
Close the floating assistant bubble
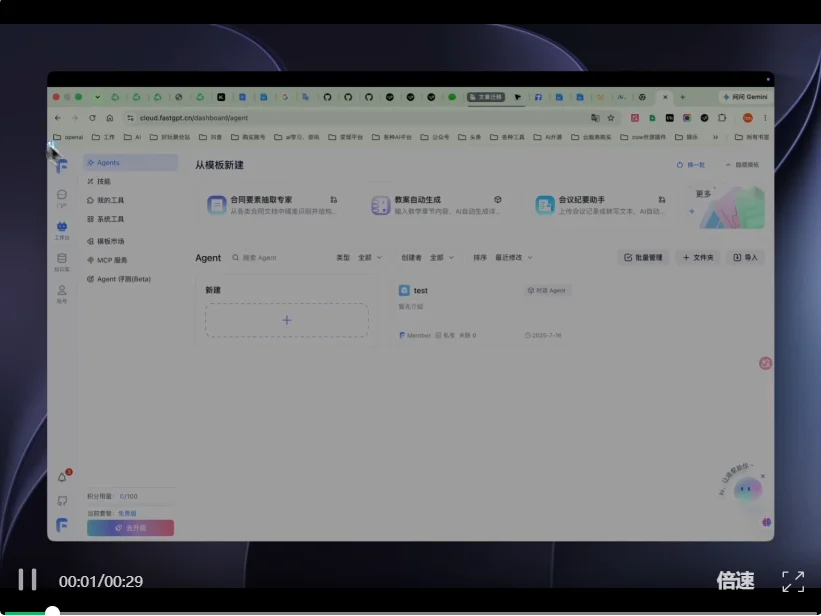[763, 476]
